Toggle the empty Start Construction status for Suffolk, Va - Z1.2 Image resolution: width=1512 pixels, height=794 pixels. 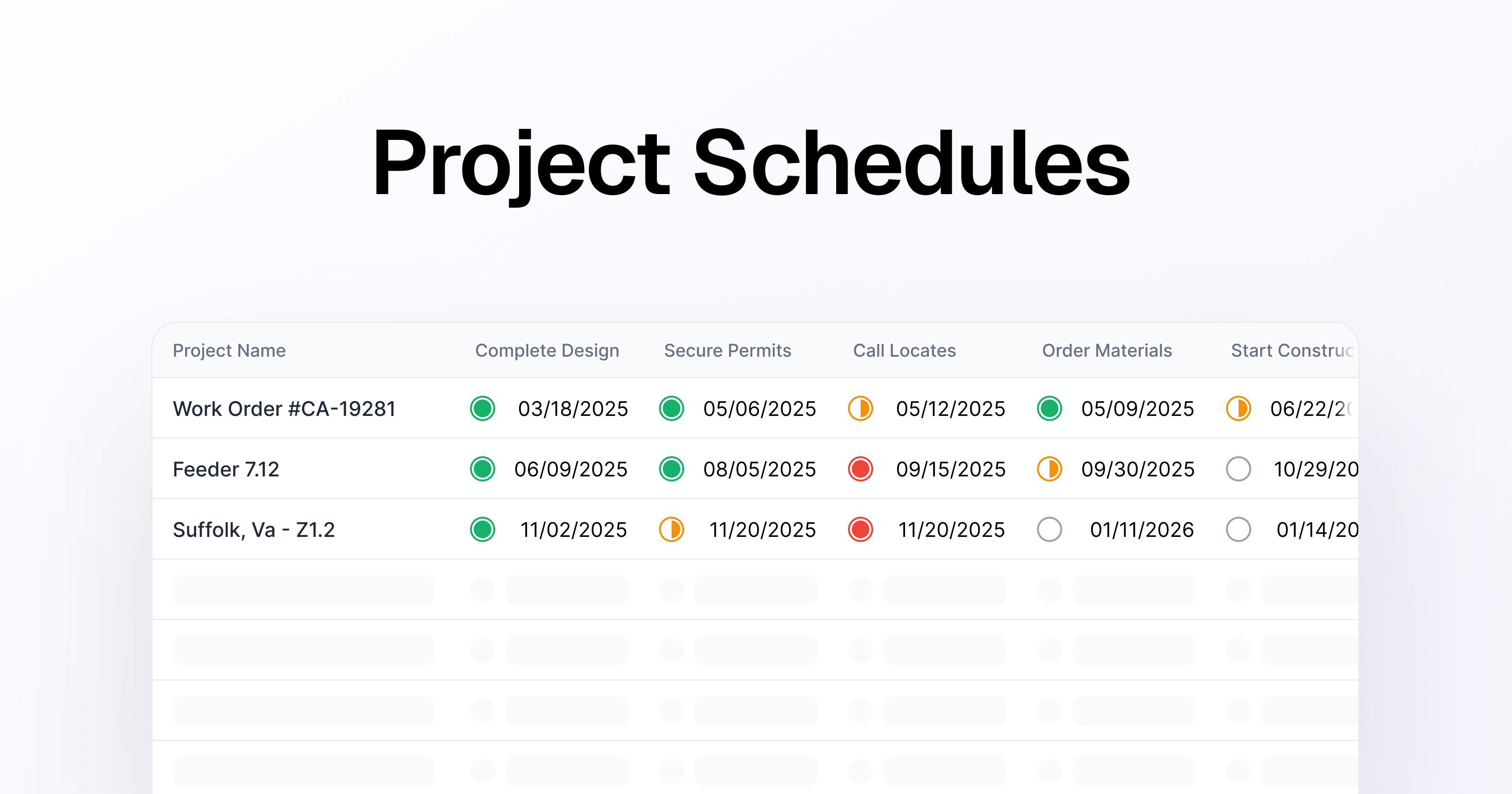pos(1239,529)
